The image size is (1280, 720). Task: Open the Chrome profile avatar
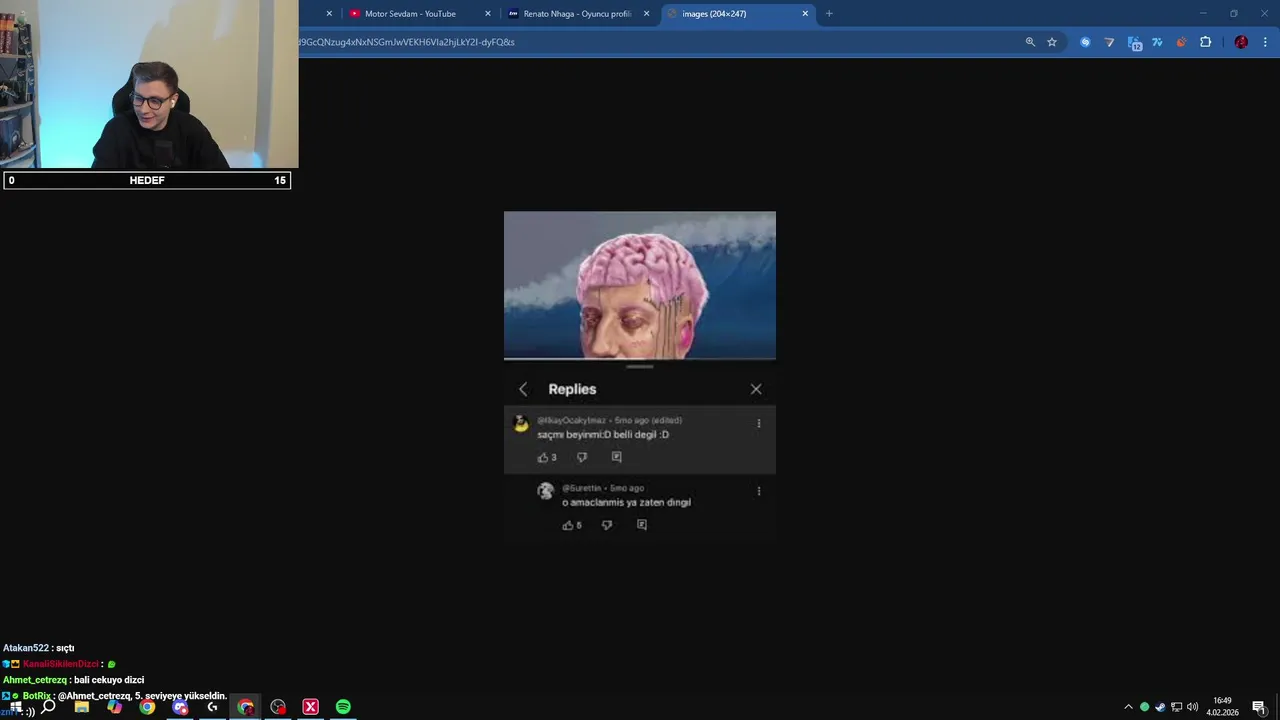1241,42
